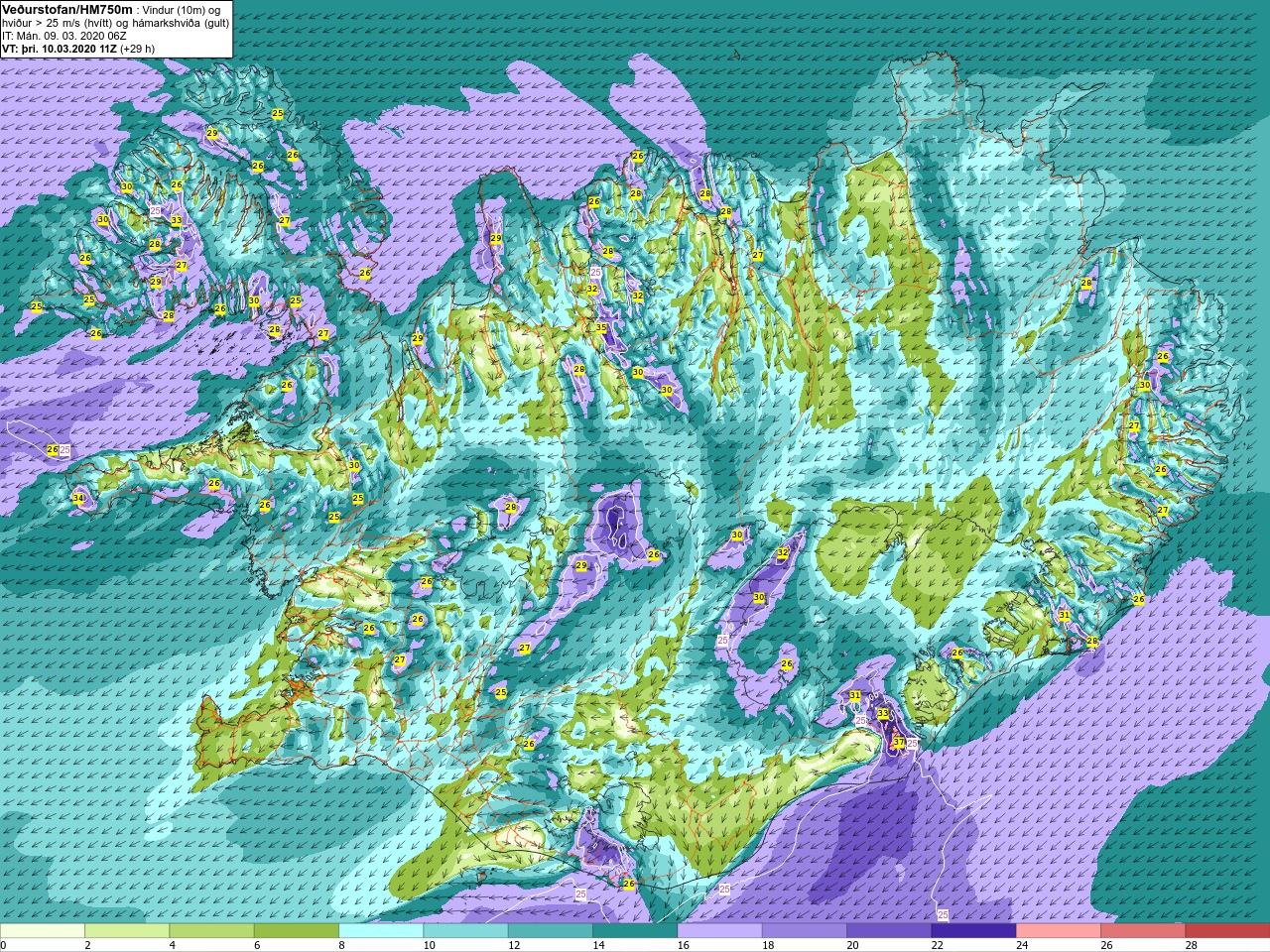
Task: Click the light green 2–4 legend swatch
Action: point(127,931)
